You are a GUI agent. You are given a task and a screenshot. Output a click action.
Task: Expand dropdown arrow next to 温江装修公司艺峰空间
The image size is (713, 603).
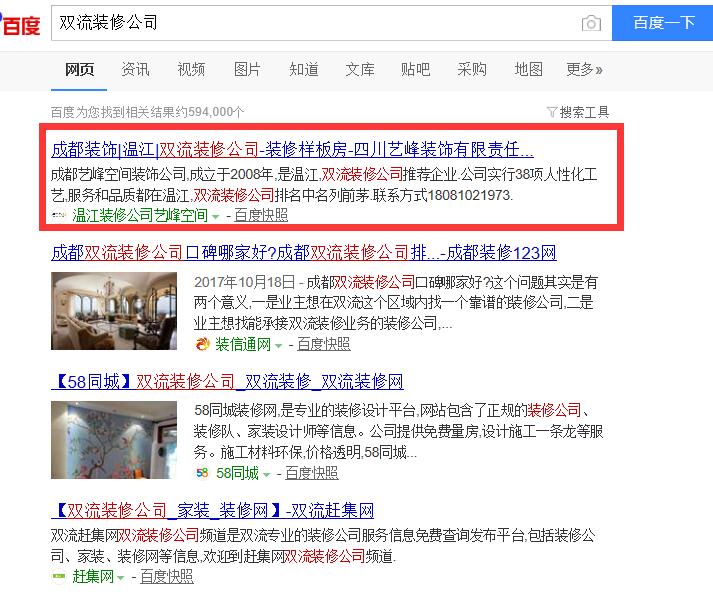click(x=216, y=217)
